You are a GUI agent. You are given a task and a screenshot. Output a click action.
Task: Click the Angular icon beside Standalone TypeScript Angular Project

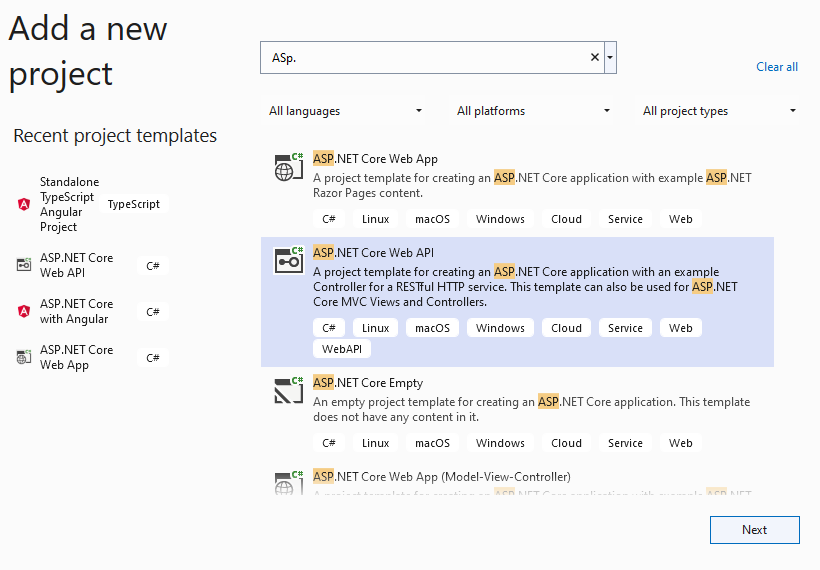(24, 204)
